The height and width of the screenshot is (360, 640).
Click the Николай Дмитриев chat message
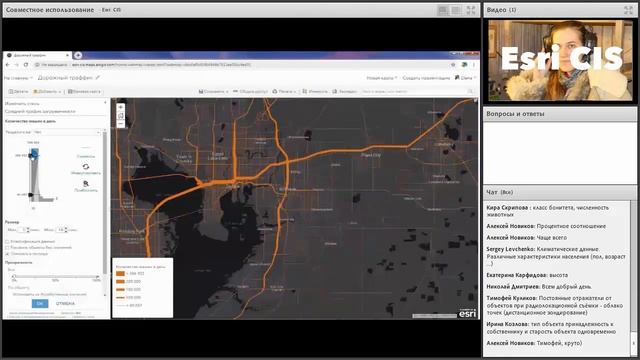(539, 287)
